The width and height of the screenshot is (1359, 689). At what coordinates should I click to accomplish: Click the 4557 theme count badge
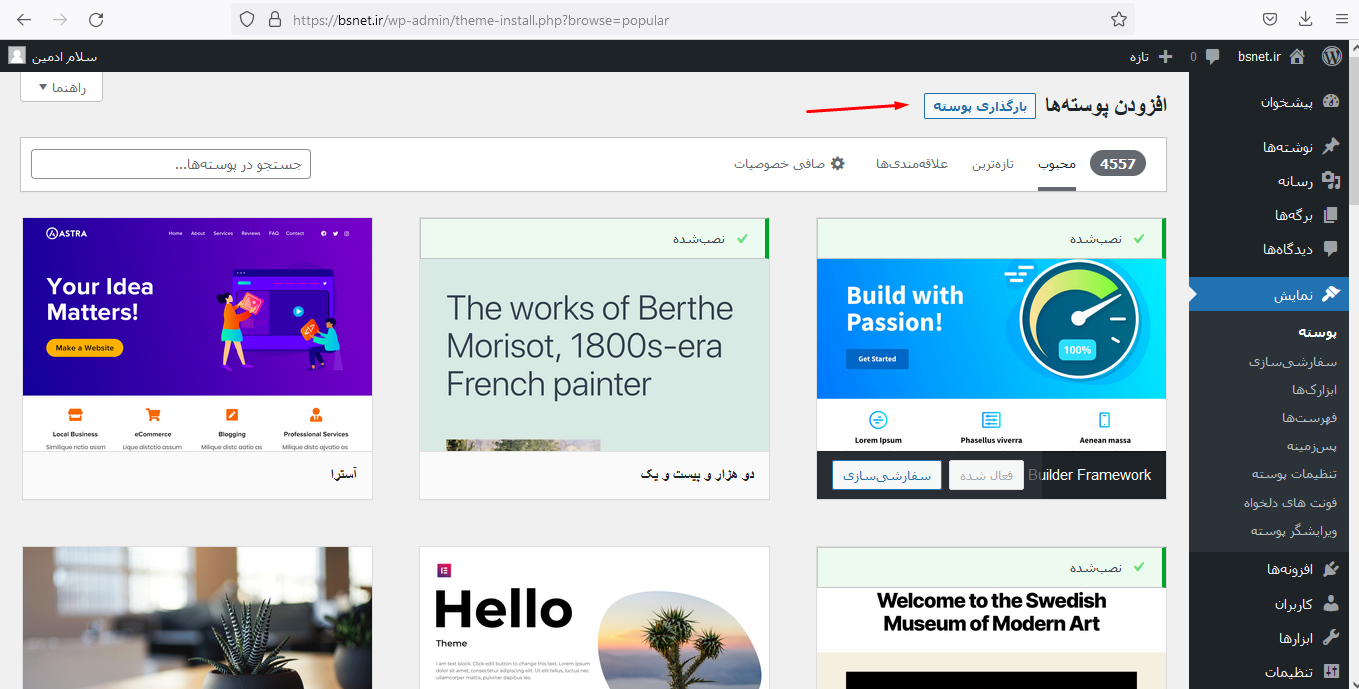pyautogui.click(x=1118, y=163)
